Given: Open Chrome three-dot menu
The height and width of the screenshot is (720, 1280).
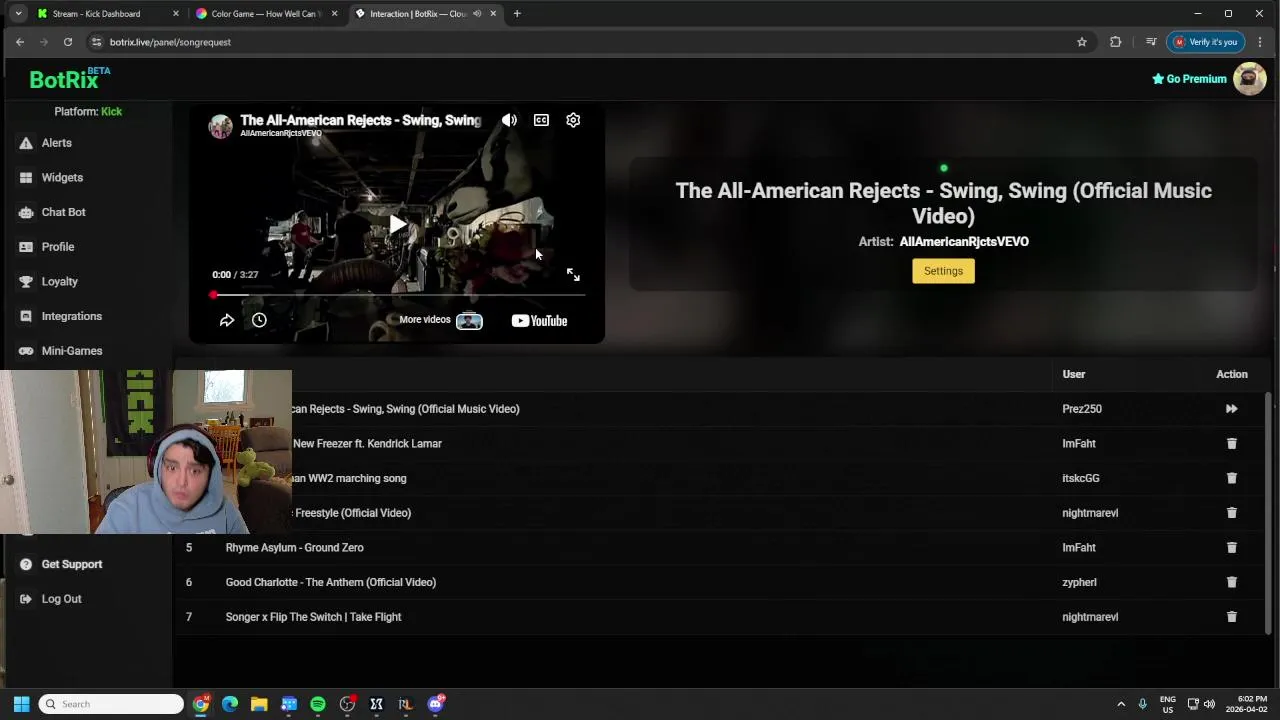Looking at the screenshot, I should [x=1260, y=42].
